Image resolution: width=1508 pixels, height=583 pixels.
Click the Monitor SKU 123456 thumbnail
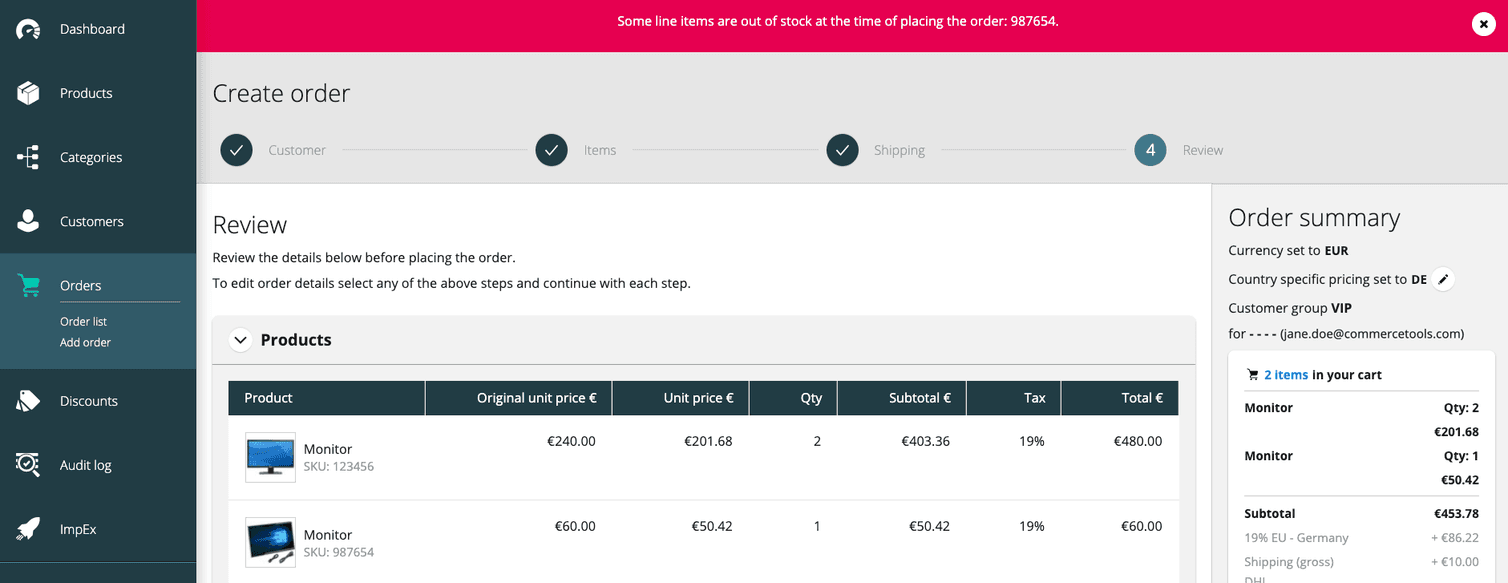(x=269, y=457)
